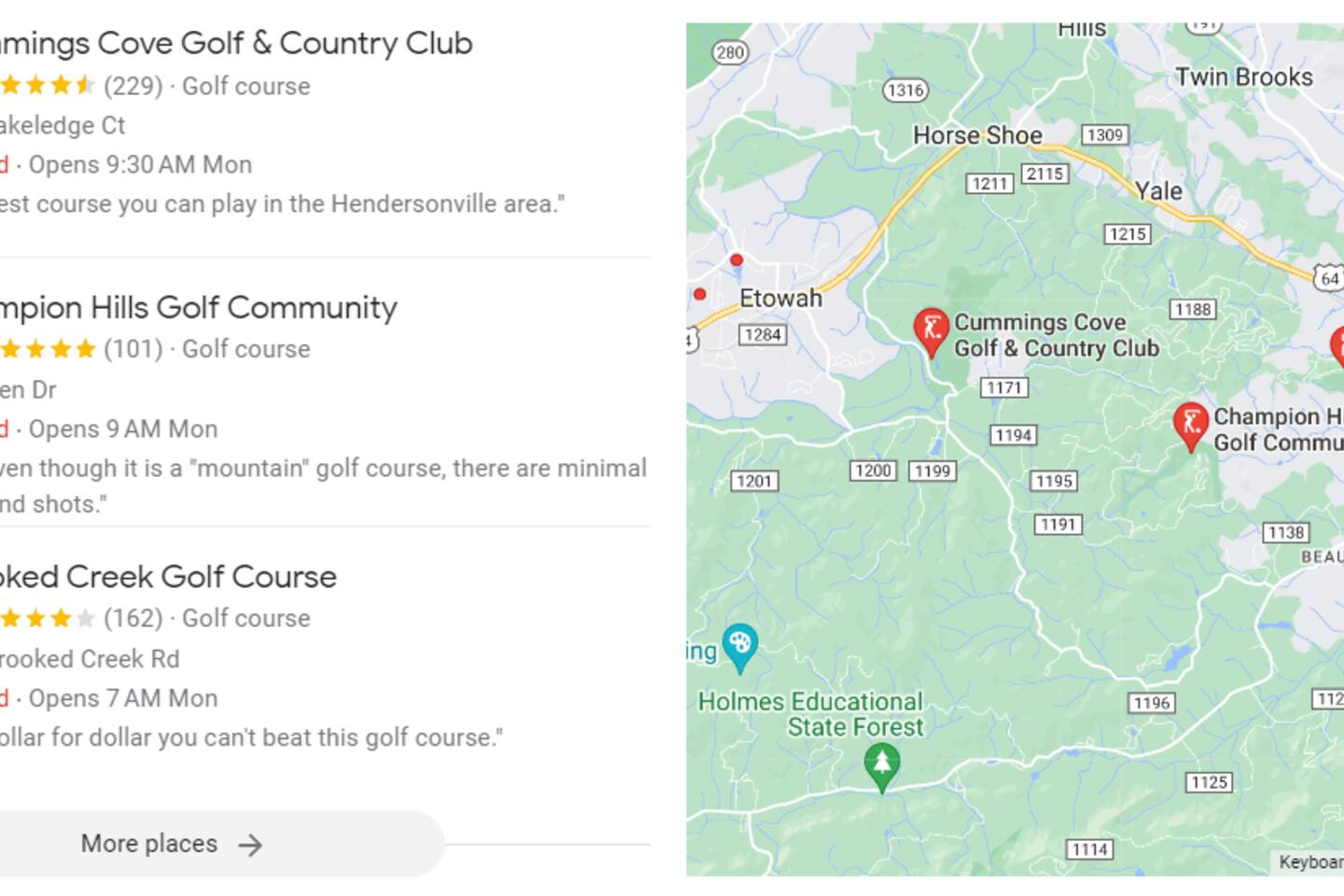1344x896 pixels.
Task: Click the Keyboard shortcuts link on map
Action: coord(1310,861)
